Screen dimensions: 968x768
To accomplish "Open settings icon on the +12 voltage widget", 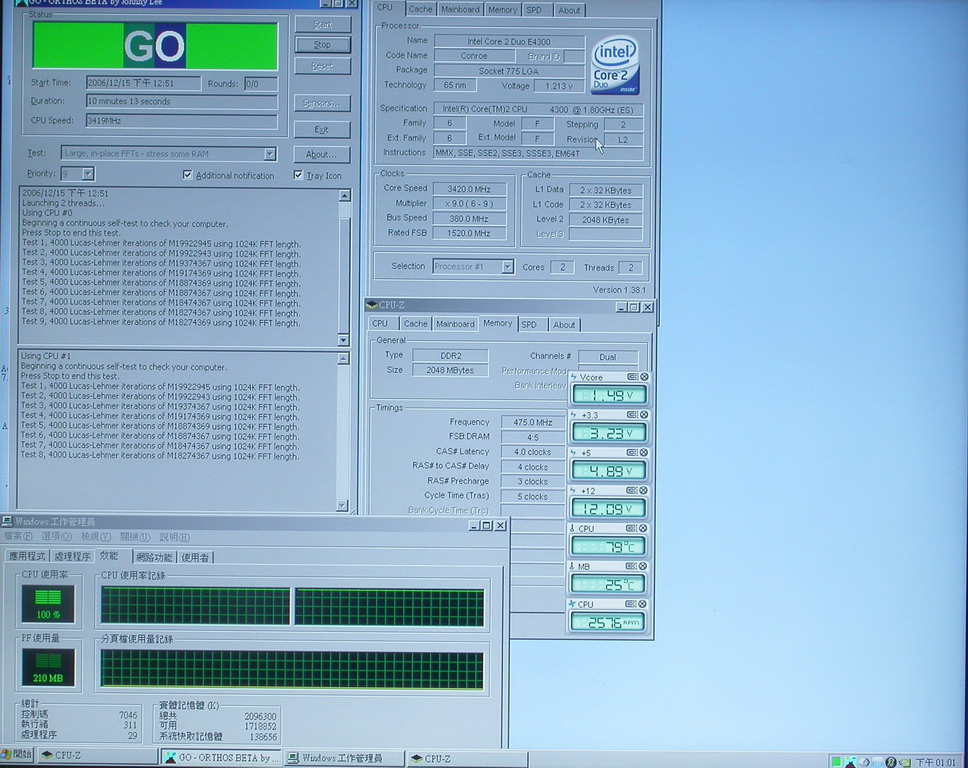I will click(x=632, y=490).
